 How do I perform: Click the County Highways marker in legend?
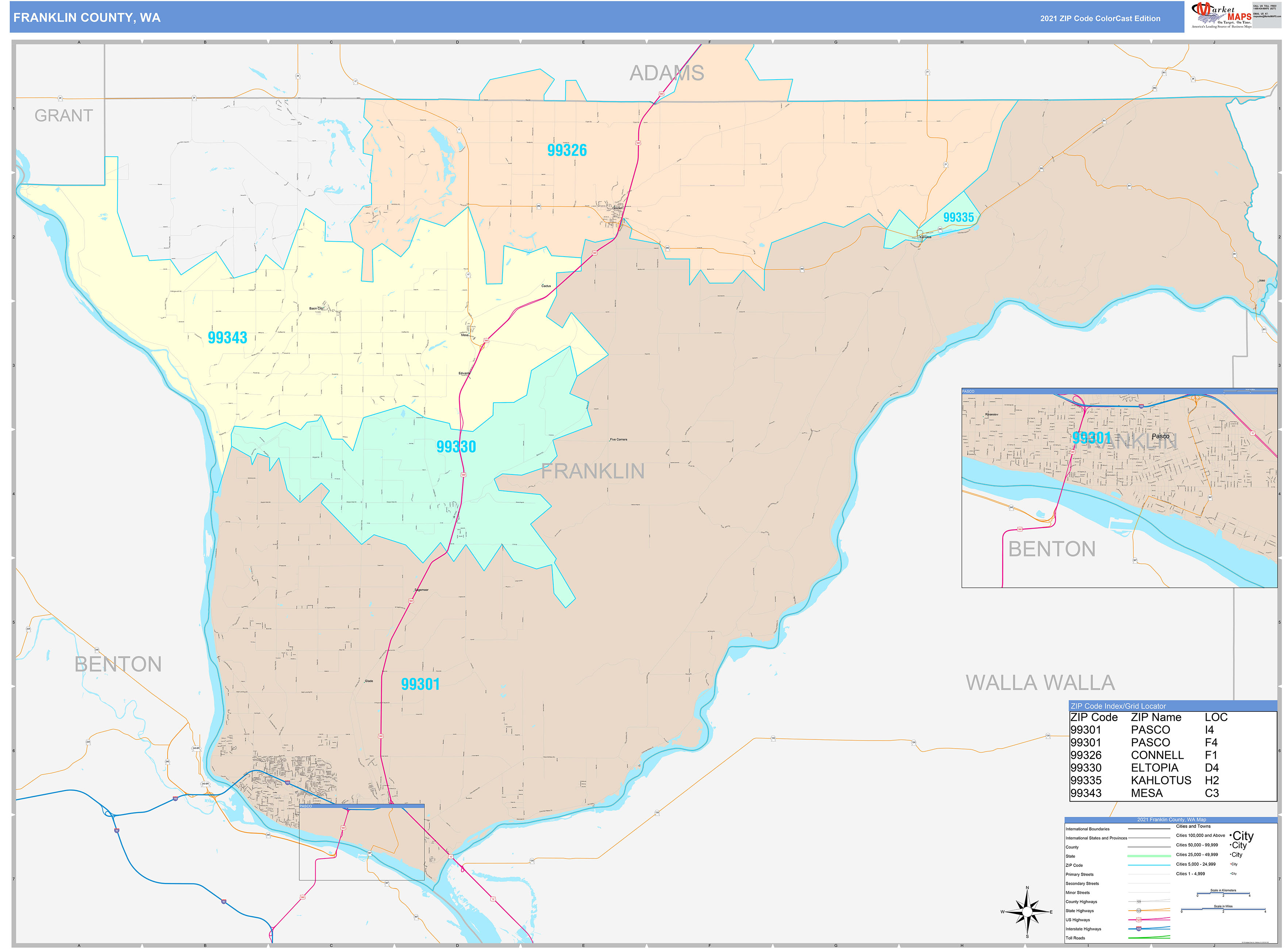click(1138, 902)
